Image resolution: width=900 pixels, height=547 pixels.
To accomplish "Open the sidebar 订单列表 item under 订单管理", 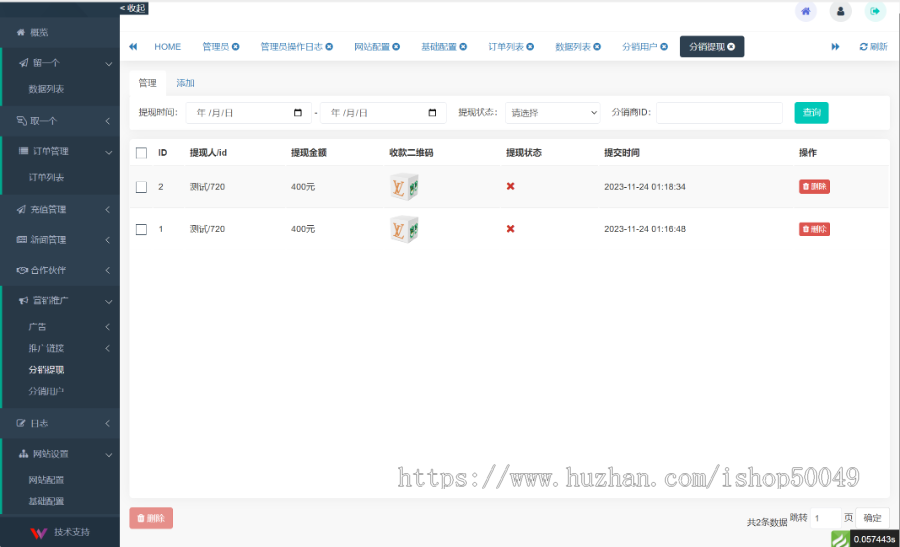I will coord(46,177).
